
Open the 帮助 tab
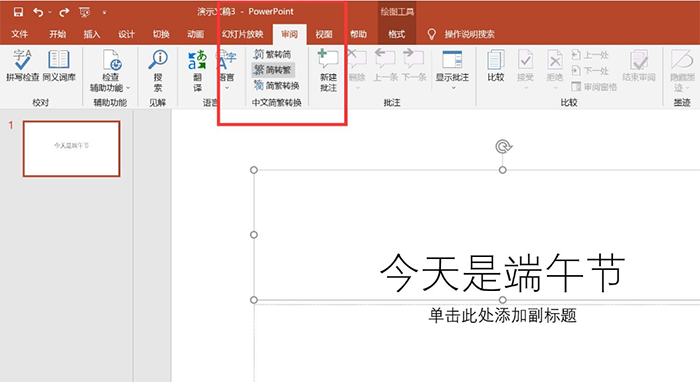pos(358,34)
